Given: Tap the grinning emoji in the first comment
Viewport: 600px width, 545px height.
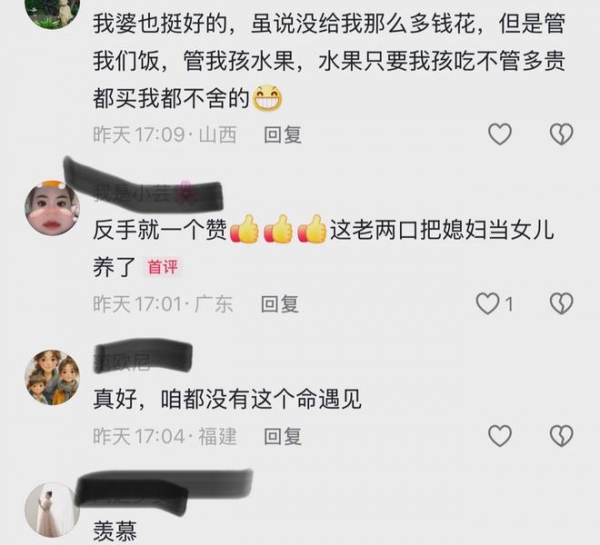Looking at the screenshot, I should coord(268,98).
